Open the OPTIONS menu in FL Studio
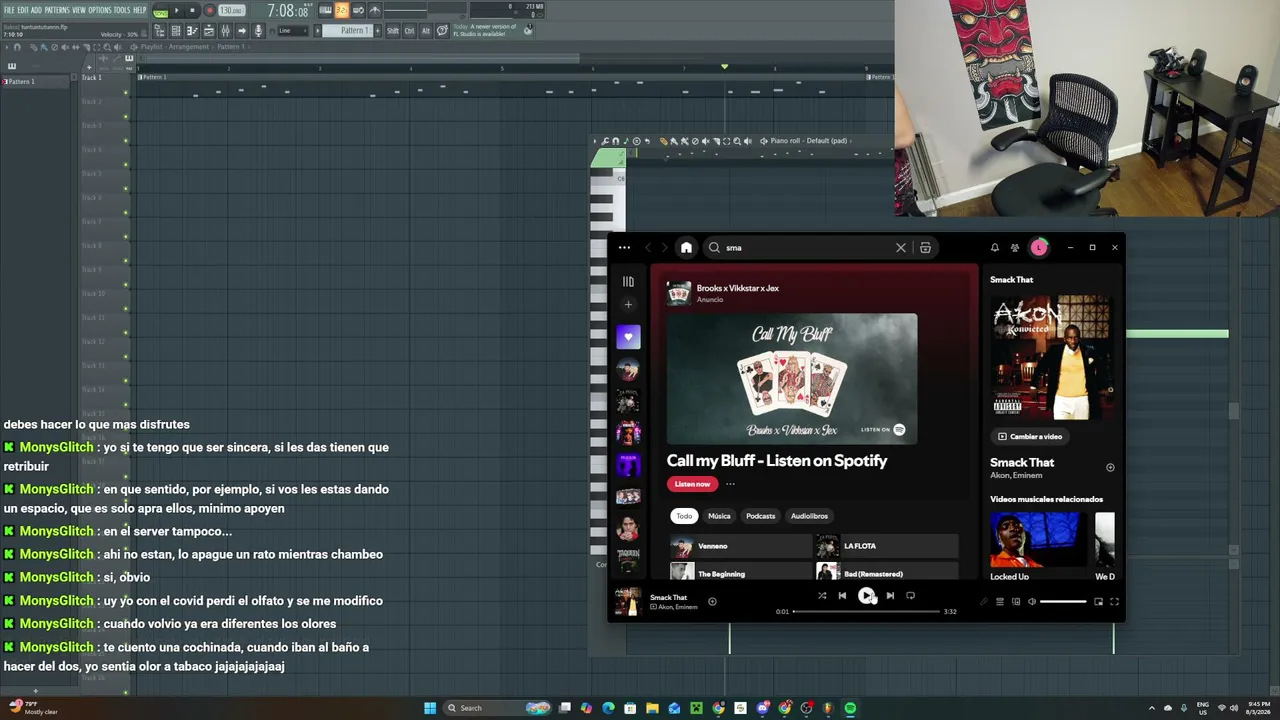The width and height of the screenshot is (1280, 720). (100, 10)
